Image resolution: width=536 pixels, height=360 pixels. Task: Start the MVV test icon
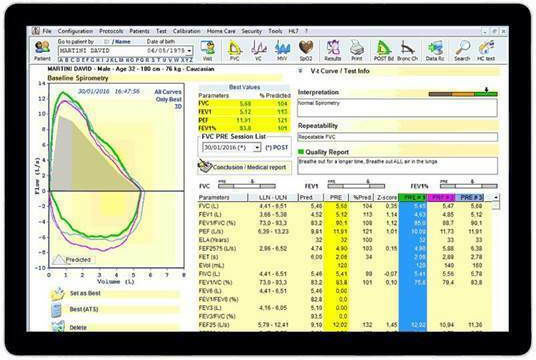[x=282, y=50]
